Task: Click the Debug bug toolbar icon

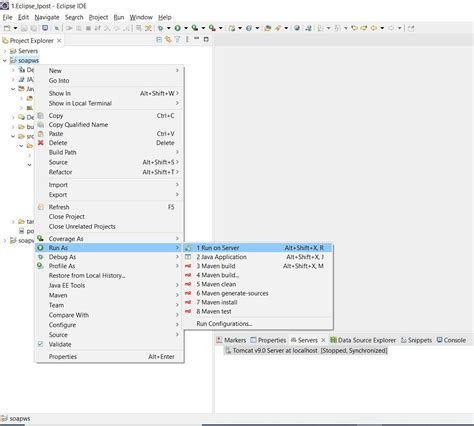Action: [161, 28]
